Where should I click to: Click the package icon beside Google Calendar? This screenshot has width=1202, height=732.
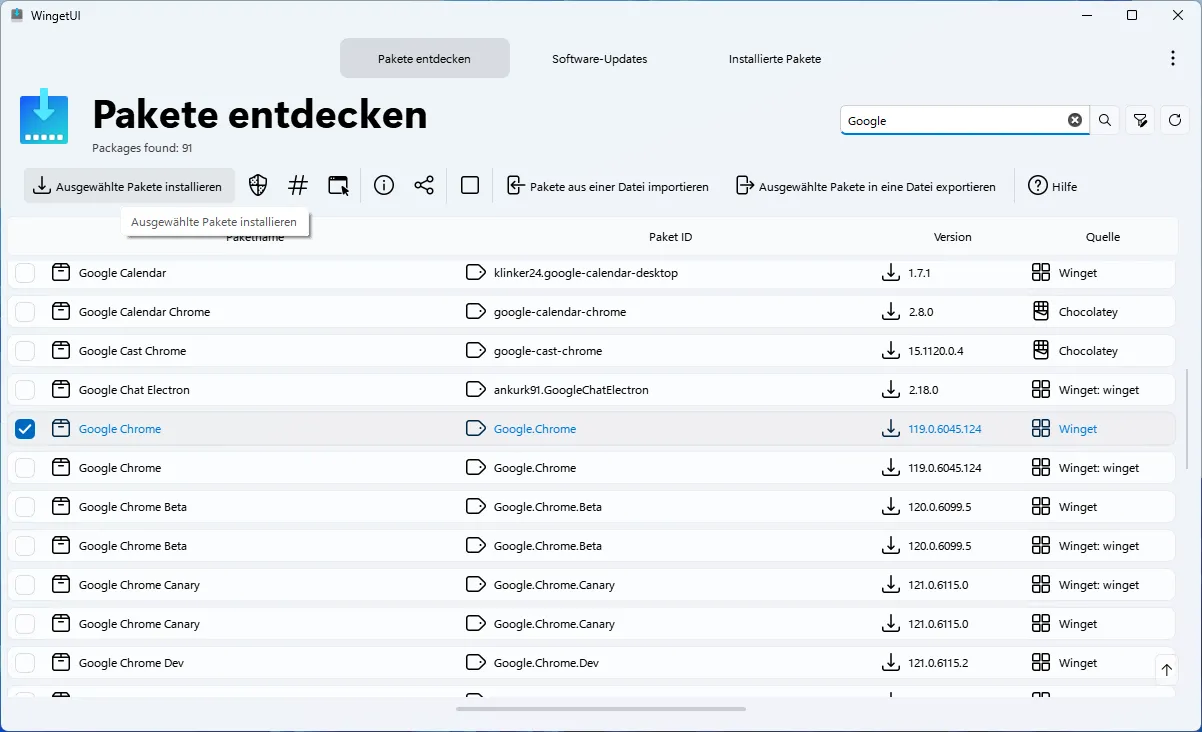tap(61, 272)
